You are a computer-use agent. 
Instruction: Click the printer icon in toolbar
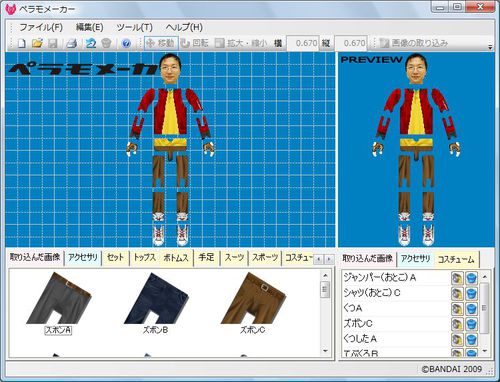71,43
